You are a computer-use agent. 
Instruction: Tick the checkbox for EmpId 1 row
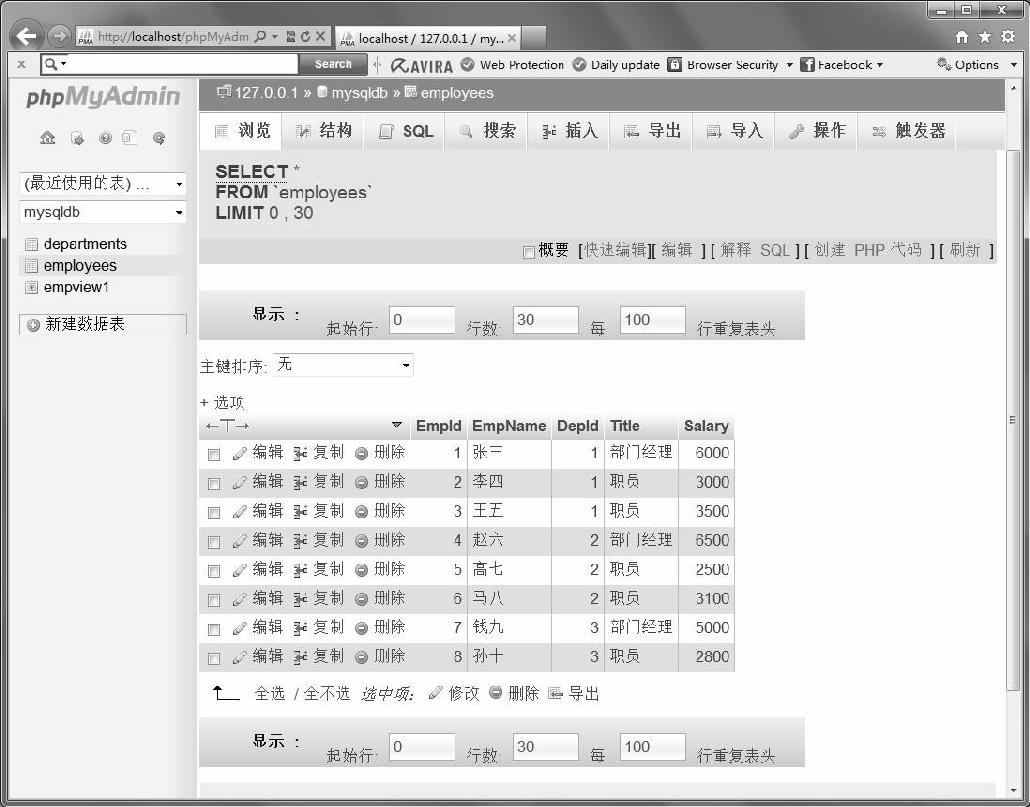(x=213, y=455)
